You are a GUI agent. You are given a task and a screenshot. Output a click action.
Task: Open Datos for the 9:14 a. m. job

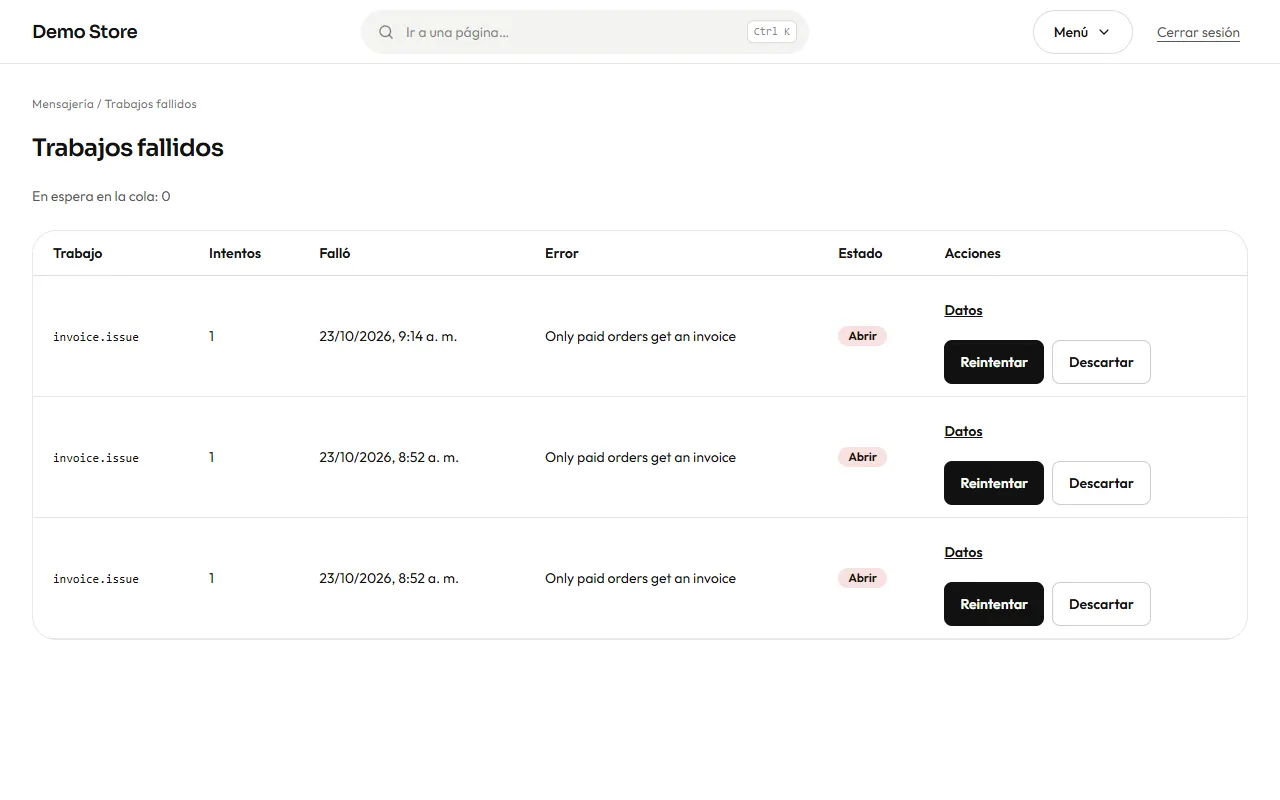[963, 310]
